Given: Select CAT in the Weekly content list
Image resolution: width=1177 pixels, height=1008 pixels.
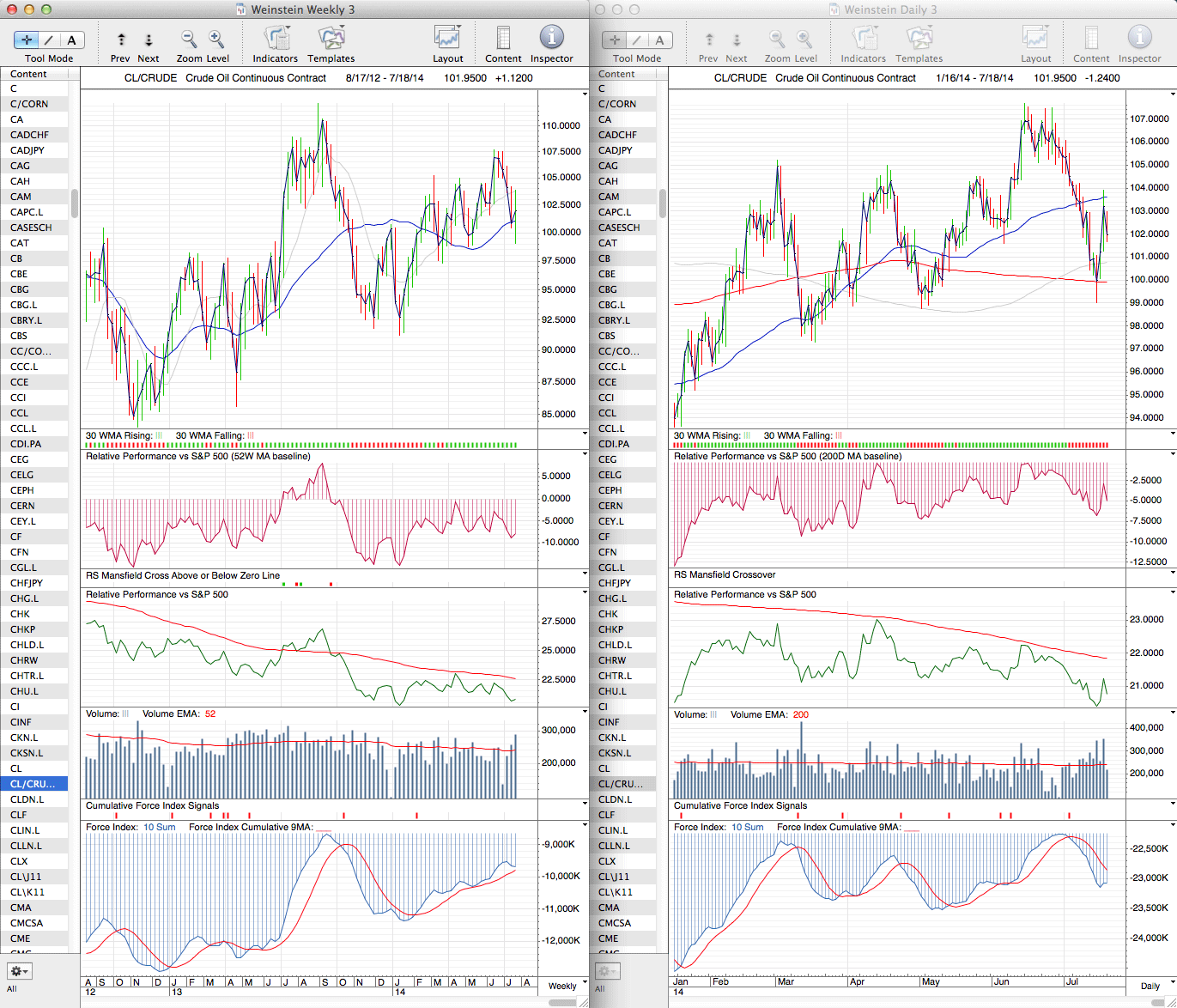Looking at the screenshot, I should click(x=20, y=243).
